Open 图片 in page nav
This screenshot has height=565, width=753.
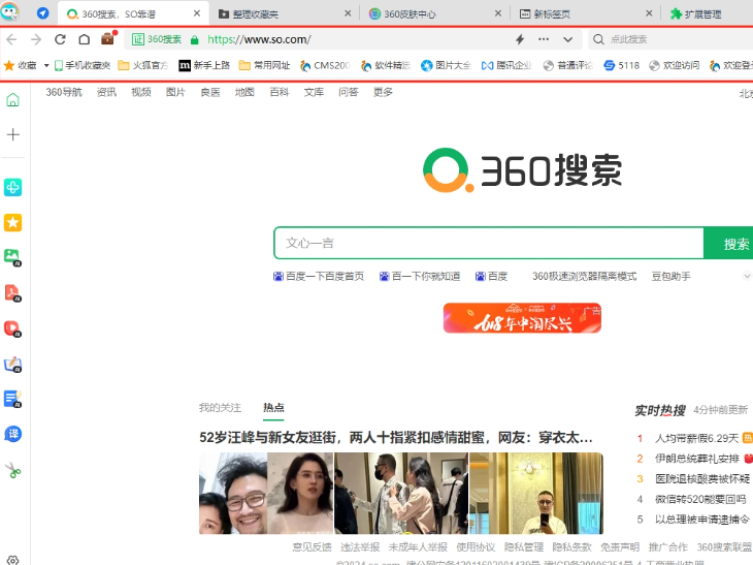(175, 92)
